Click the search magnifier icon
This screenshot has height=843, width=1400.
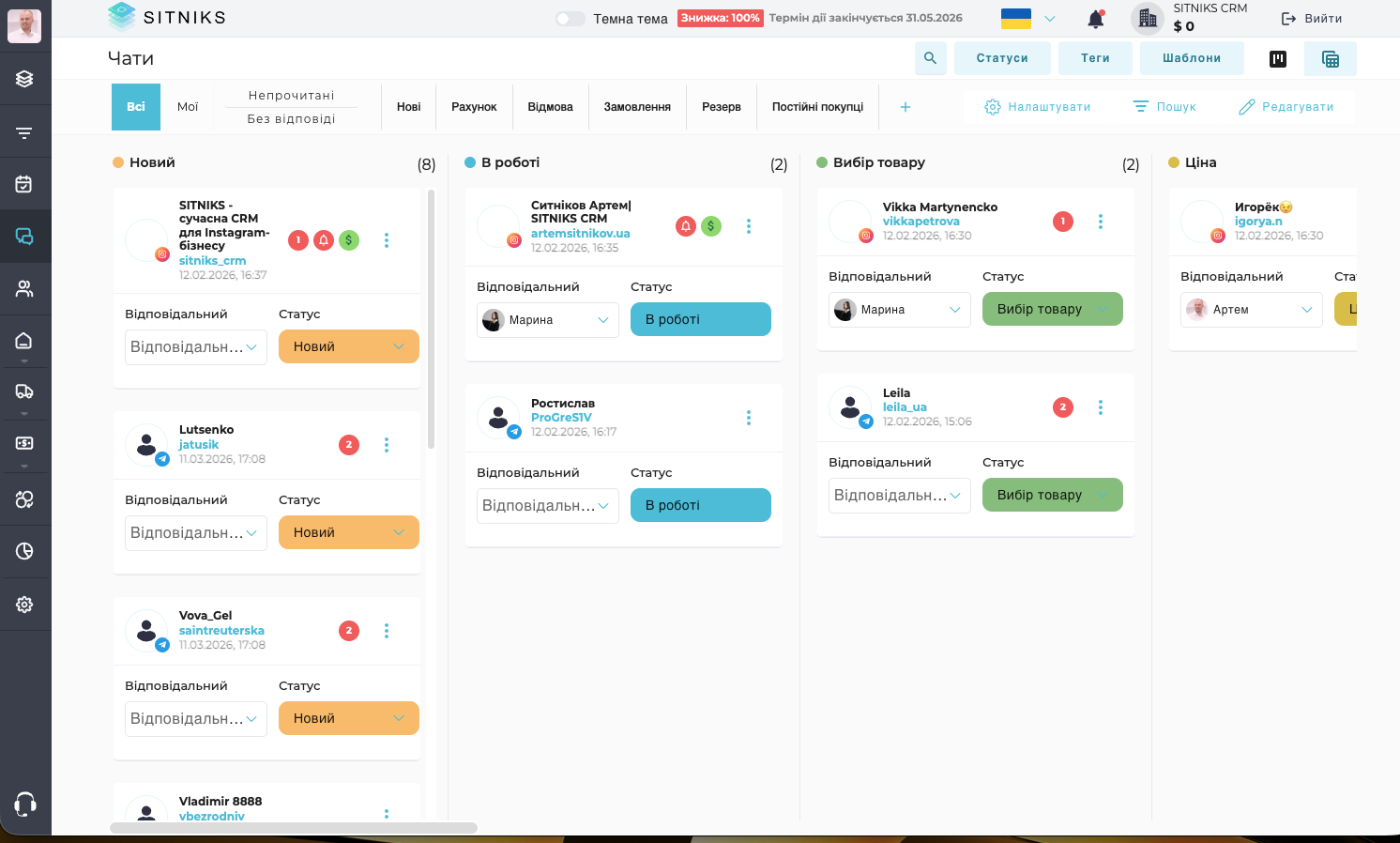930,57
